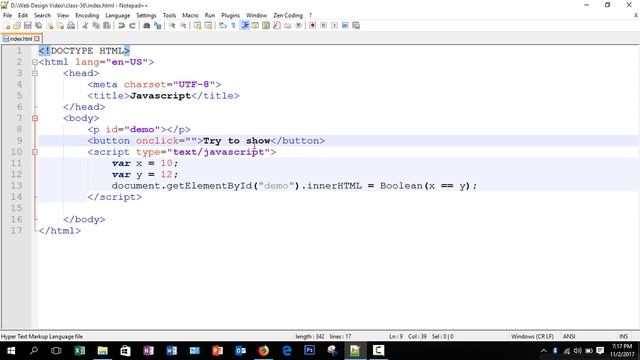Toggle Word Wrap toolbar button
The image size is (640, 360).
click(x=223, y=26)
